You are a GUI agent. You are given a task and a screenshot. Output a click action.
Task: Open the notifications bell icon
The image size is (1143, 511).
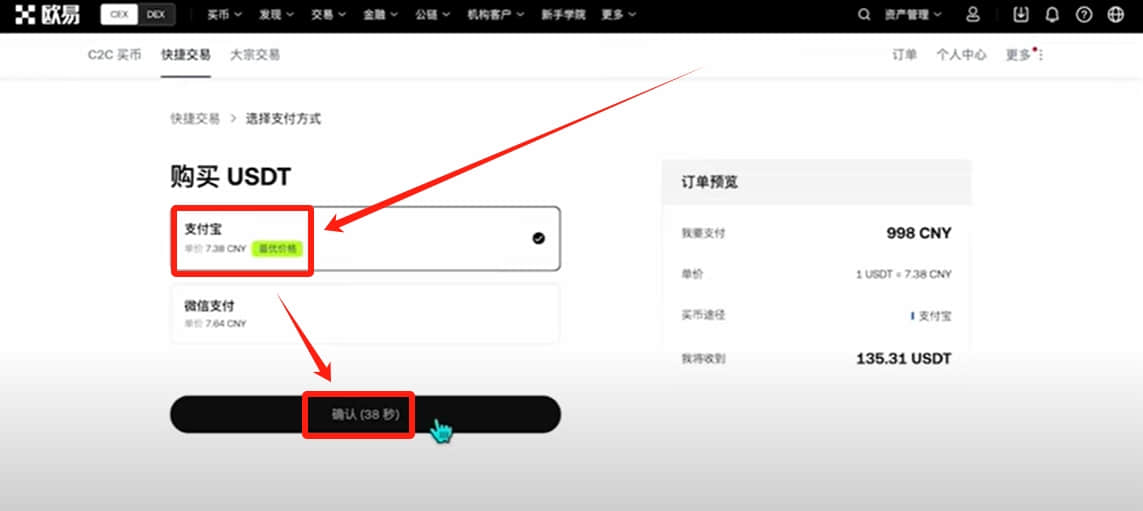(1052, 15)
